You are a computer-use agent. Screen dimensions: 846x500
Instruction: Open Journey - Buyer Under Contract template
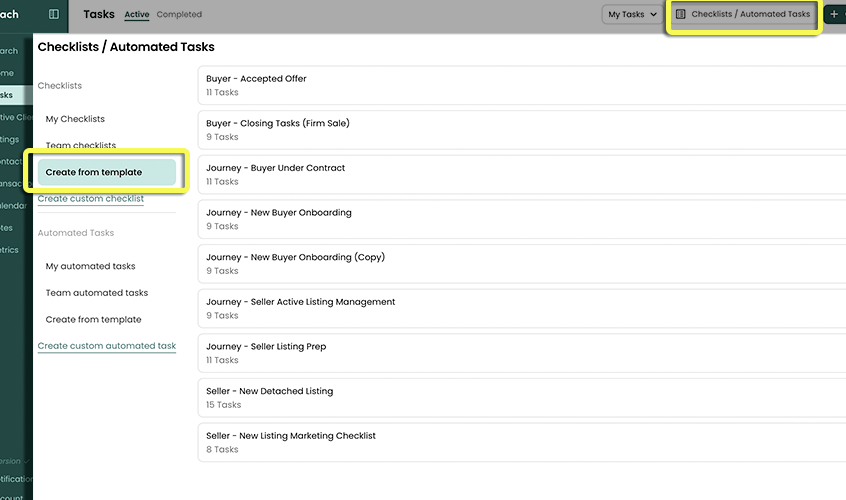coord(520,174)
